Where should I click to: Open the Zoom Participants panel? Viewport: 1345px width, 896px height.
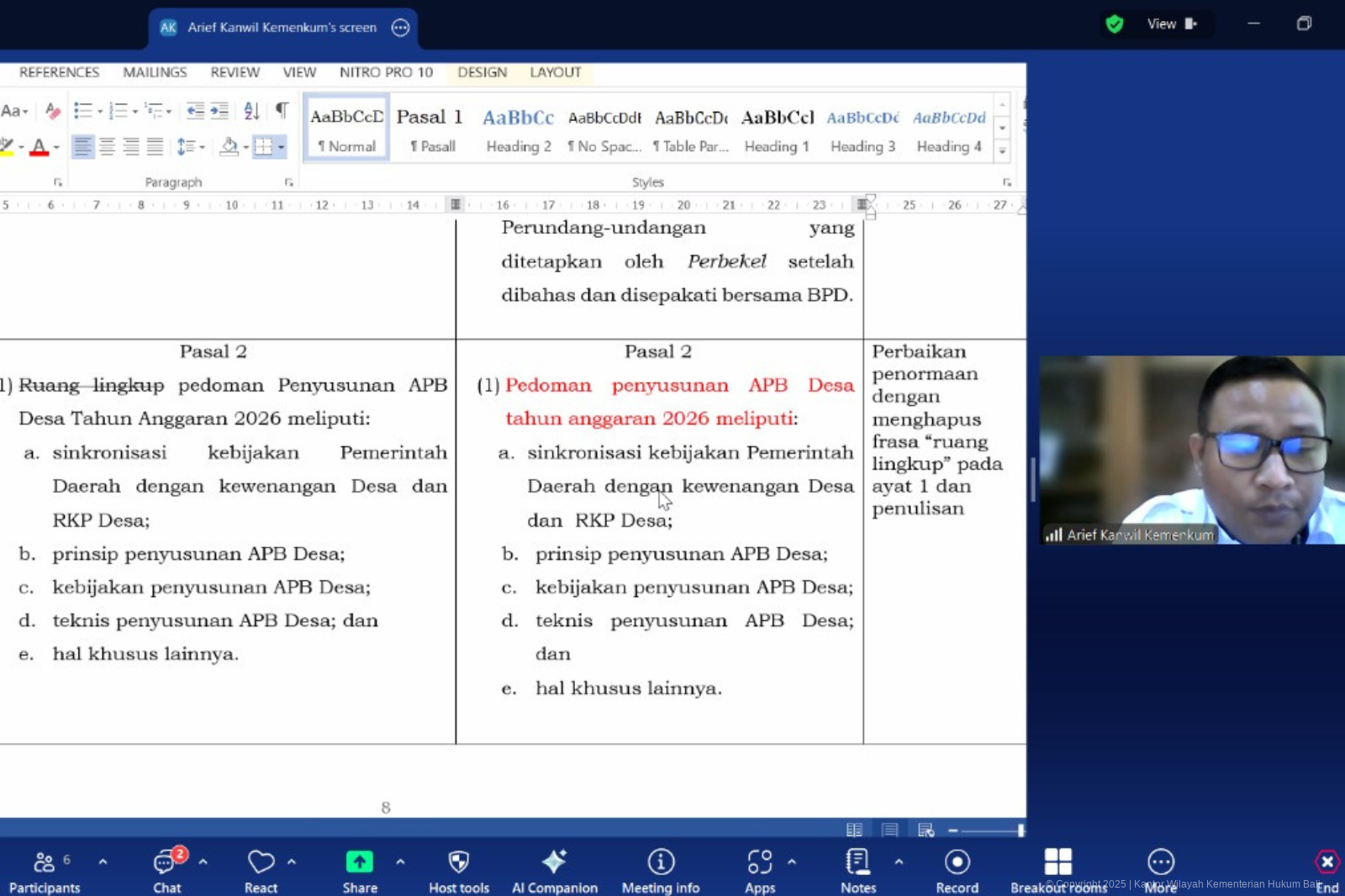pos(44,870)
